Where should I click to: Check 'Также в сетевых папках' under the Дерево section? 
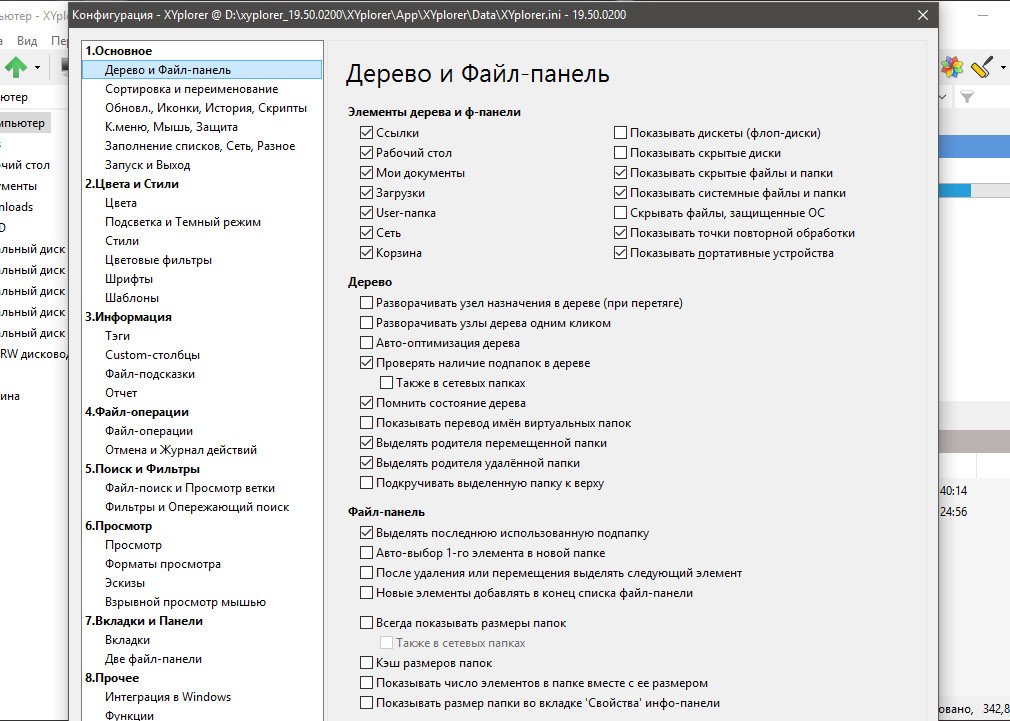coord(386,383)
